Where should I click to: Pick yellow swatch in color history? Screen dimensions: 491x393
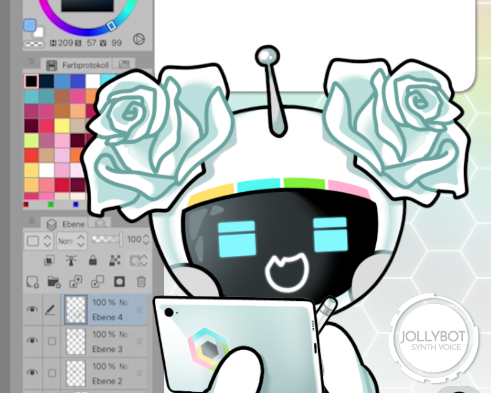click(x=62, y=126)
